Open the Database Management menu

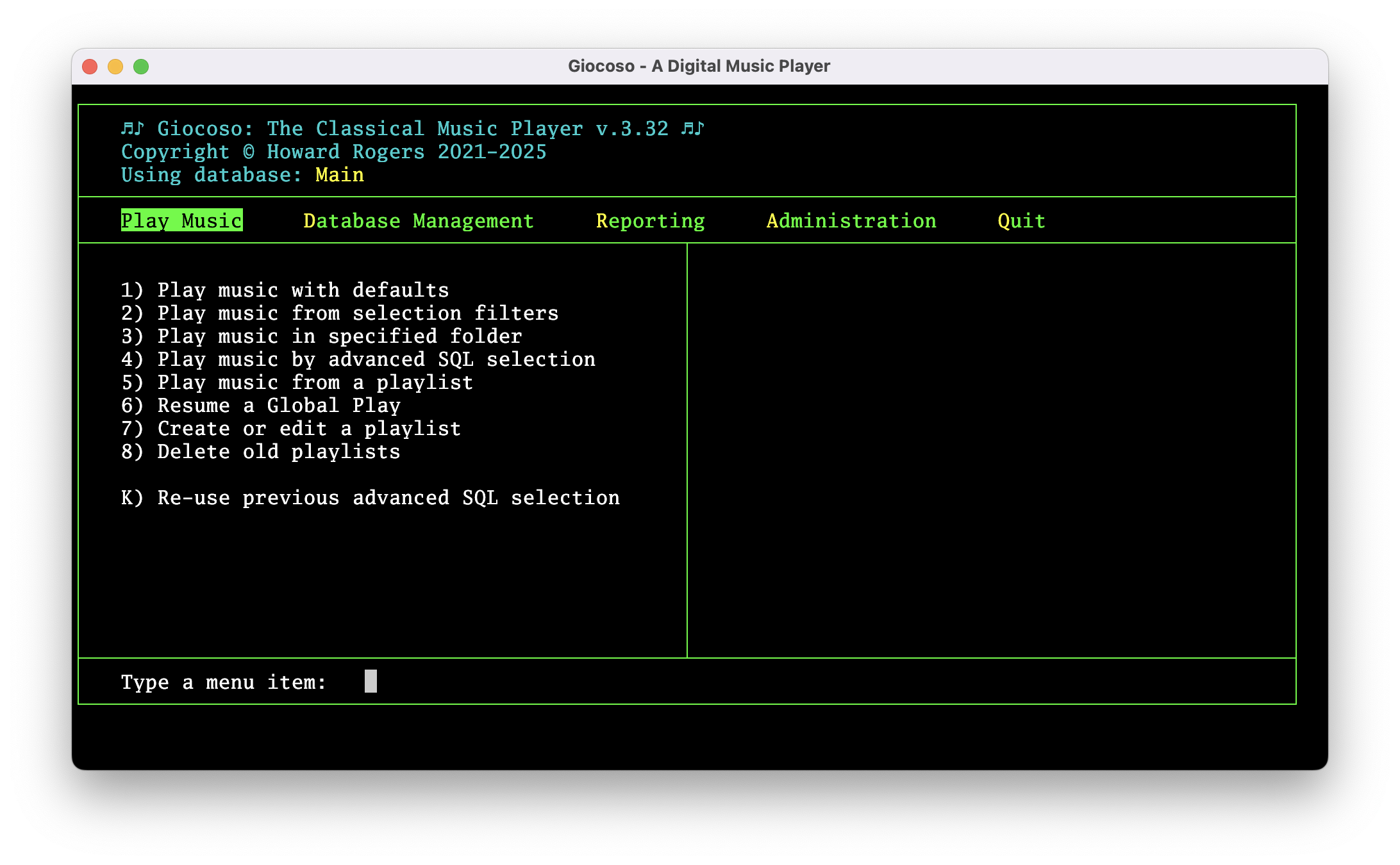pos(418,220)
